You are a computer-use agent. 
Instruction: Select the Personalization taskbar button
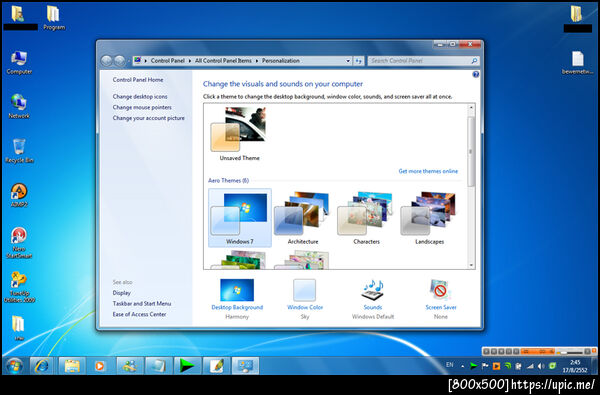tap(245, 366)
